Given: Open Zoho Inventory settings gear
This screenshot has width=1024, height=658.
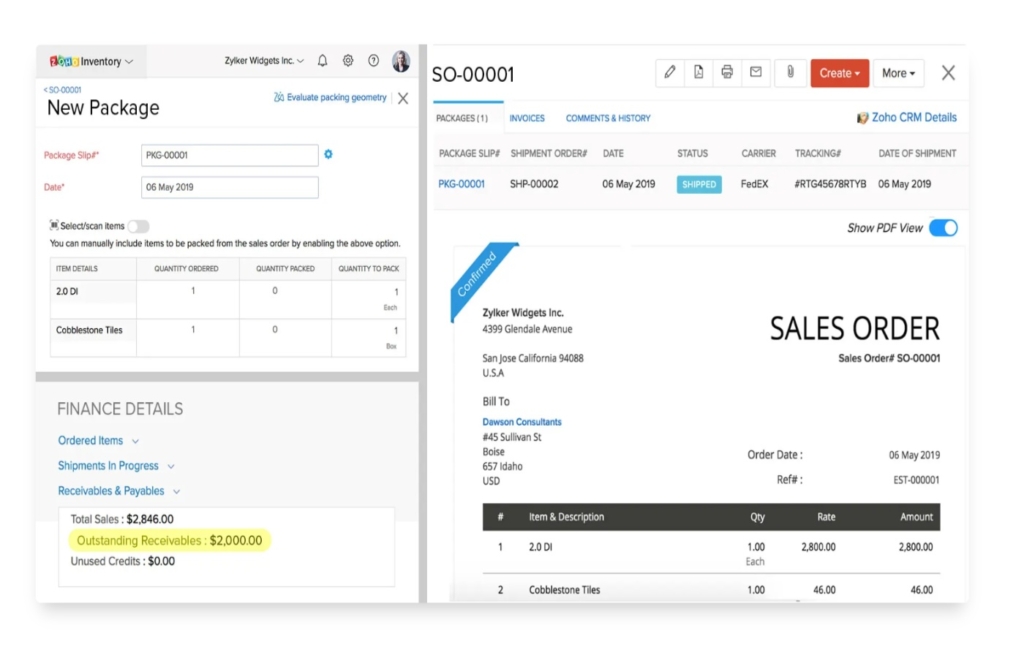Looking at the screenshot, I should coord(348,60).
